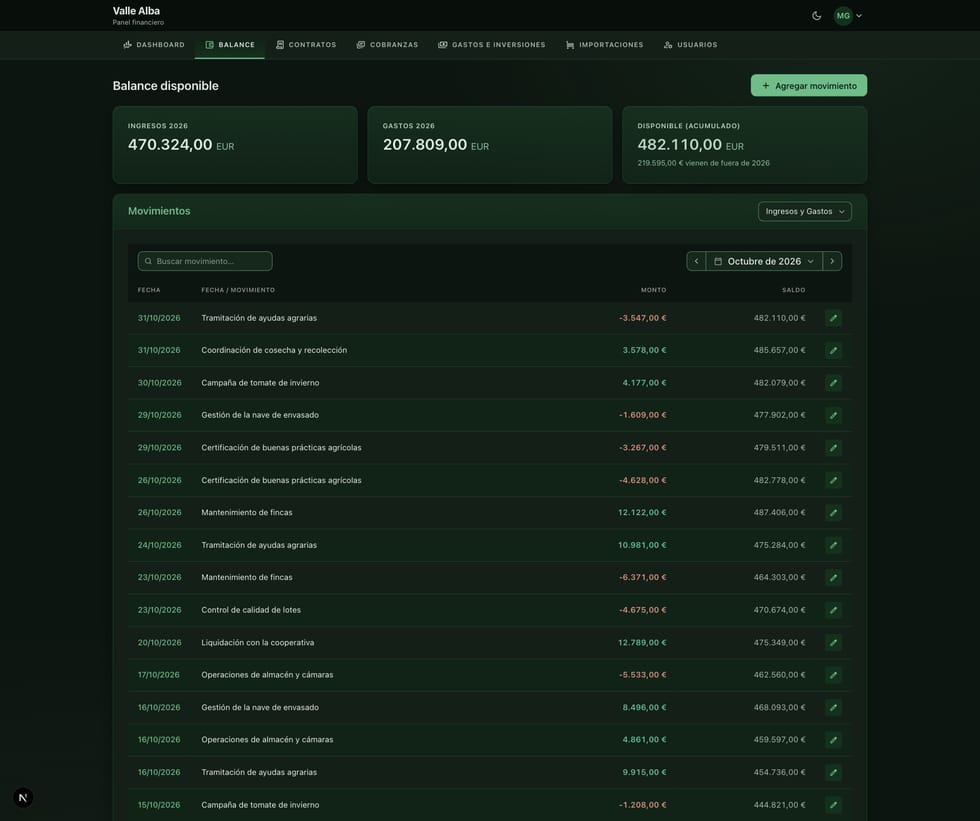Click Gastos 2026 card value 207.809,00
The height and width of the screenshot is (821, 980).
tap(425, 145)
